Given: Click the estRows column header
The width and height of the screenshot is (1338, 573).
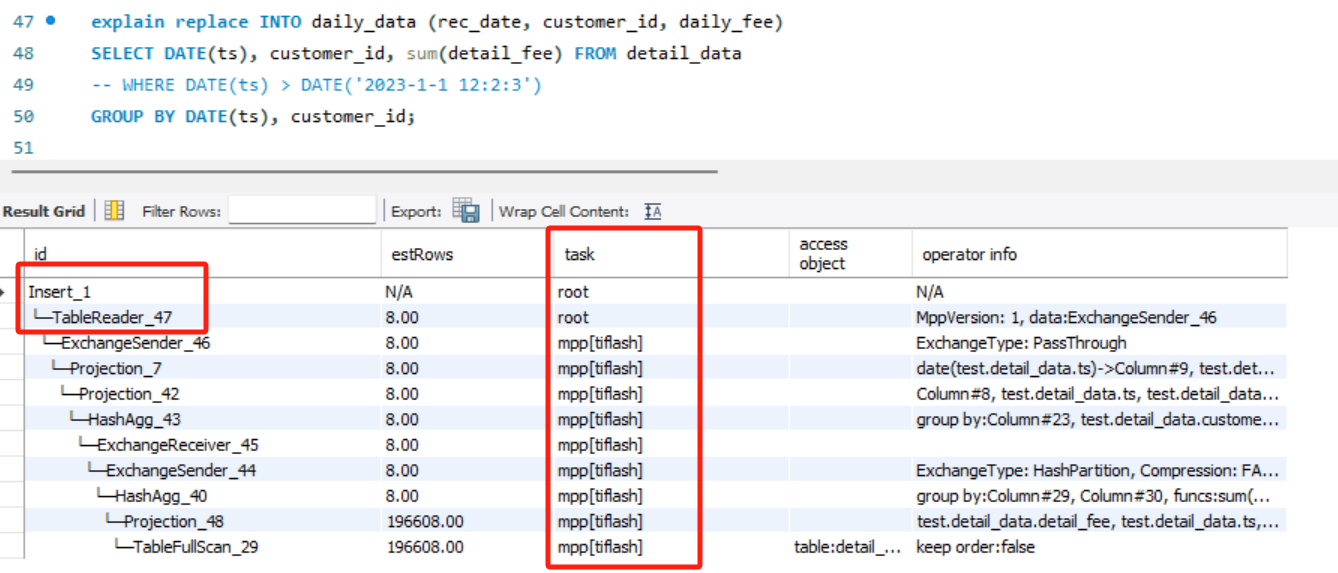Looking at the screenshot, I should tap(421, 254).
